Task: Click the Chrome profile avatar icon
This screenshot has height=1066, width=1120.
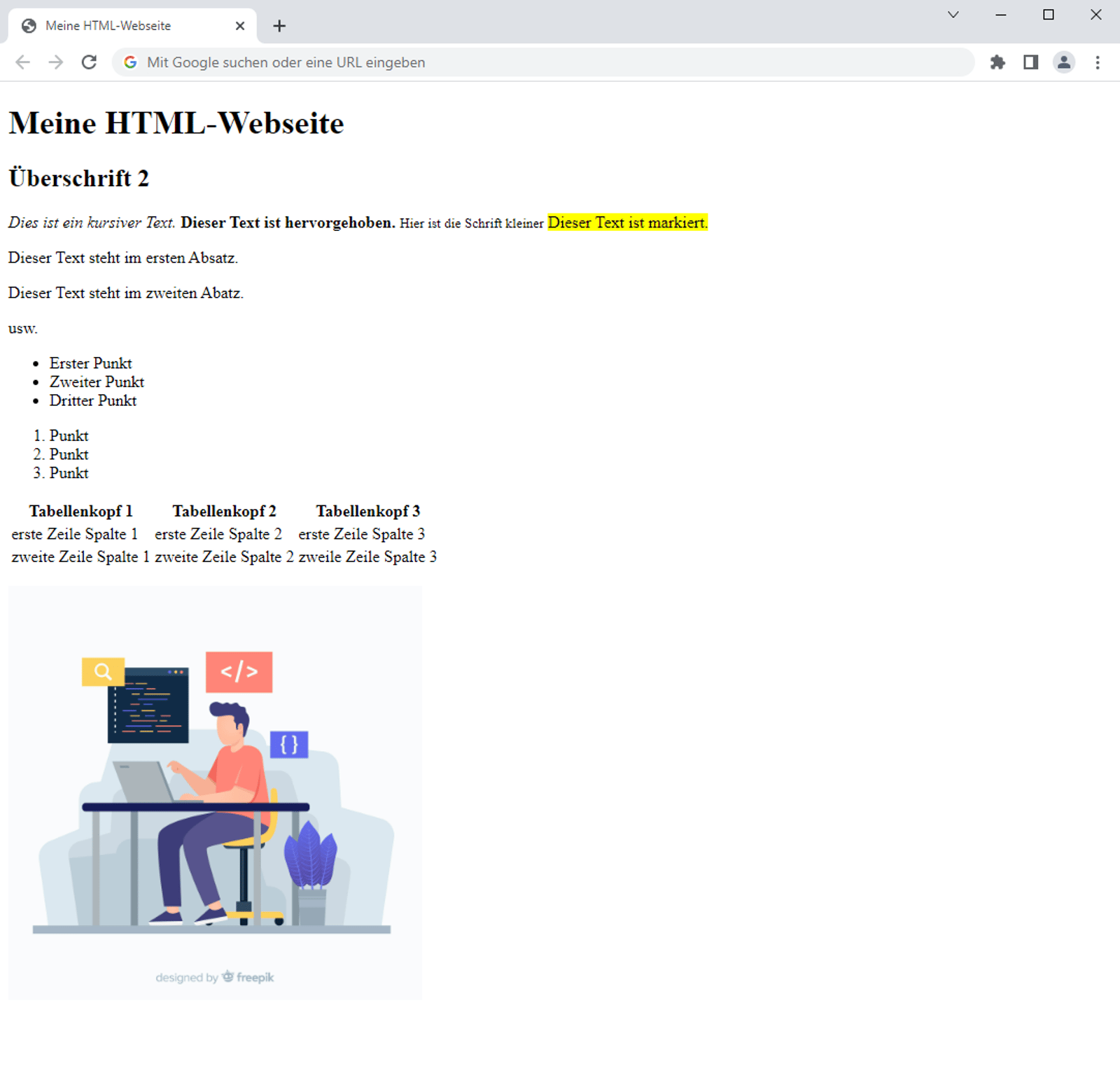Action: [1063, 62]
